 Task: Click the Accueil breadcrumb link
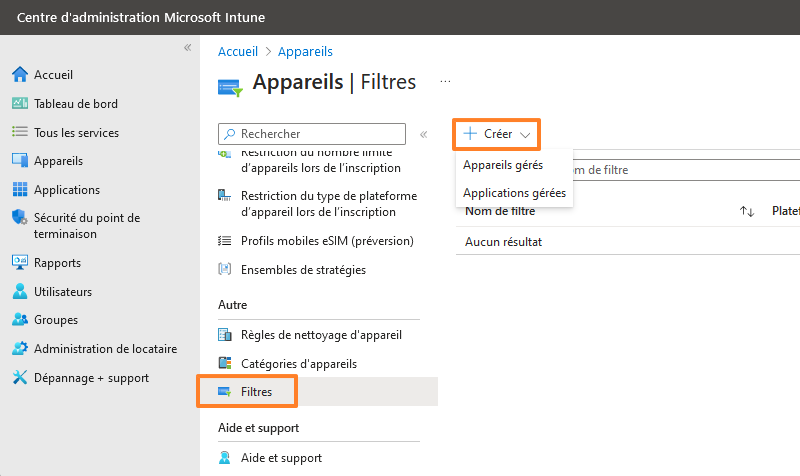(238, 52)
